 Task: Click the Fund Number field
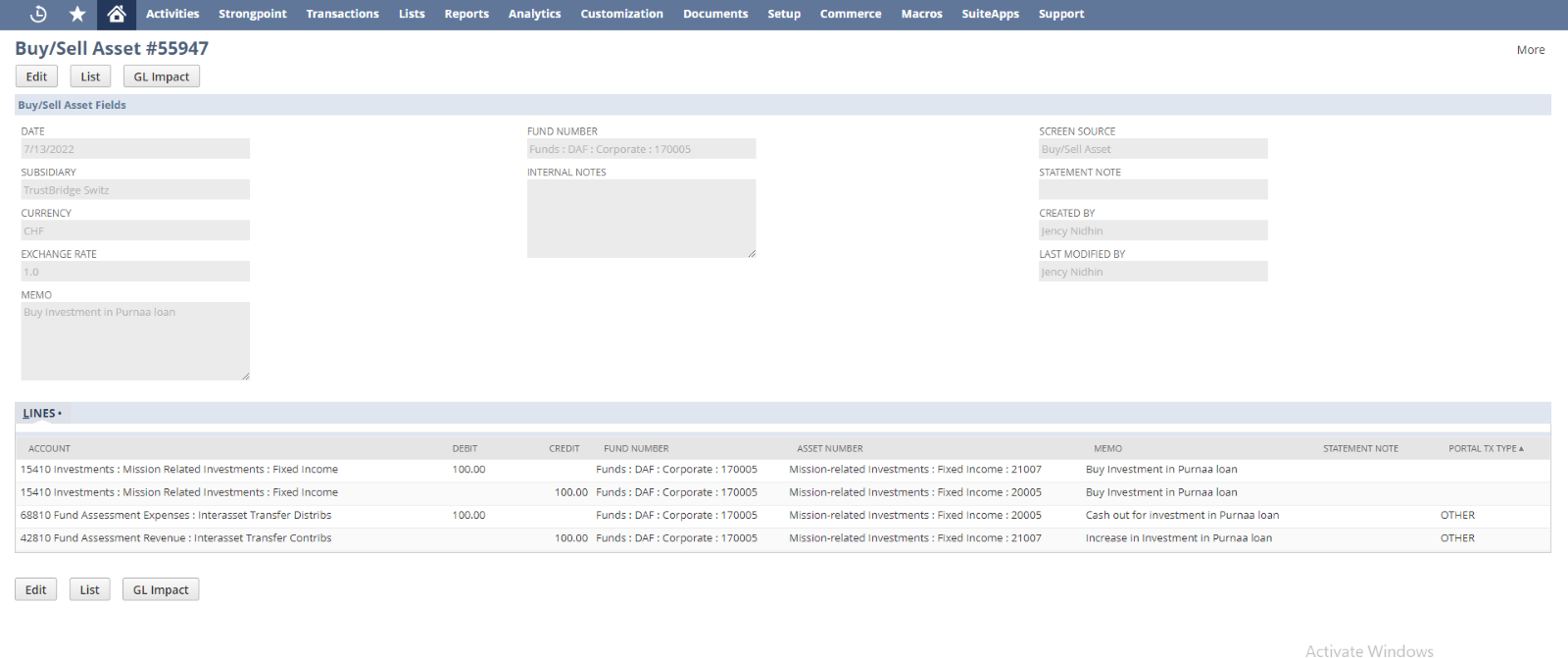pos(641,149)
